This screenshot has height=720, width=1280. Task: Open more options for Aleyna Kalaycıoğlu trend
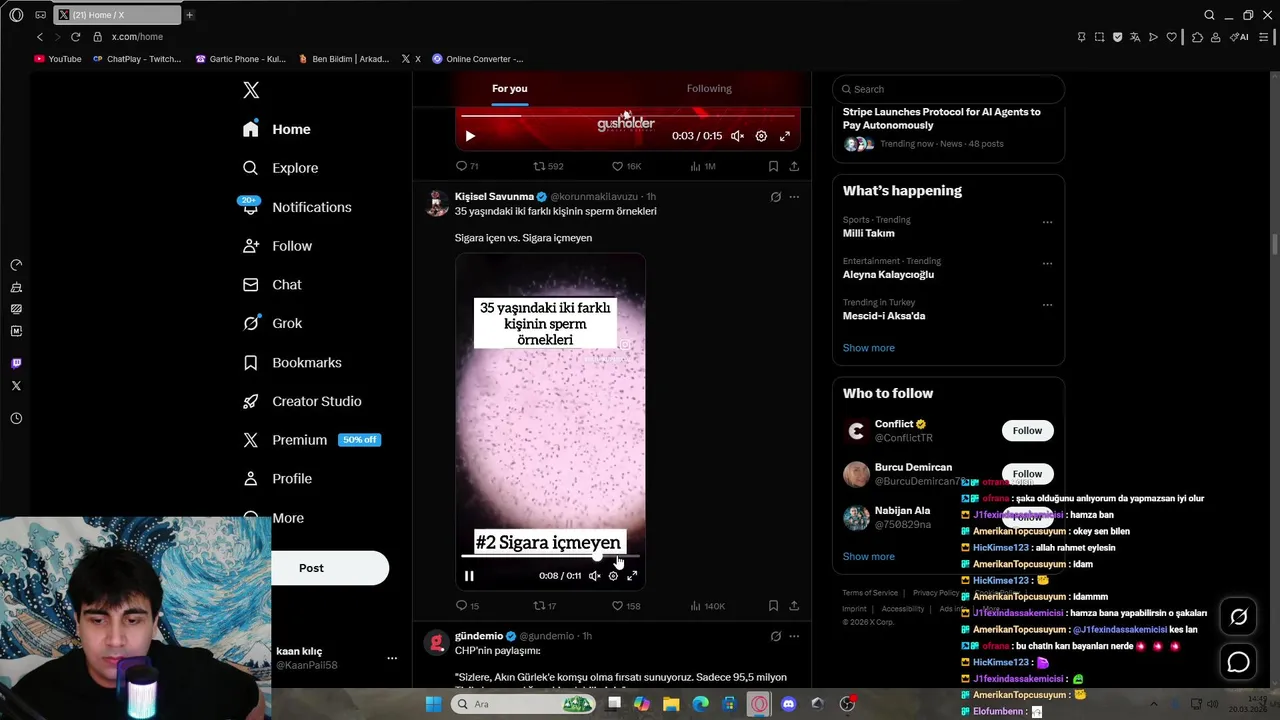(1047, 264)
